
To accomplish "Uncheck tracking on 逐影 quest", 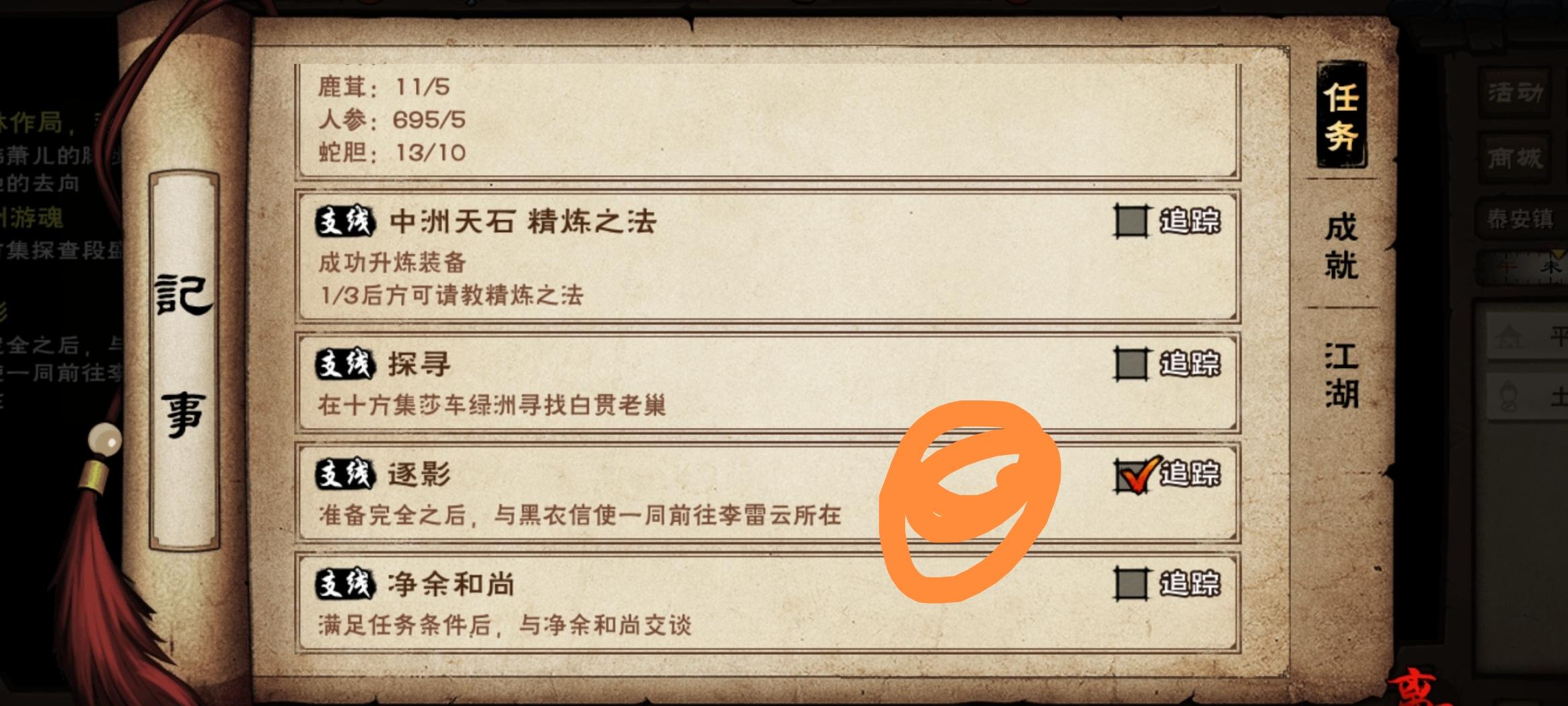I will pyautogui.click(x=1133, y=474).
